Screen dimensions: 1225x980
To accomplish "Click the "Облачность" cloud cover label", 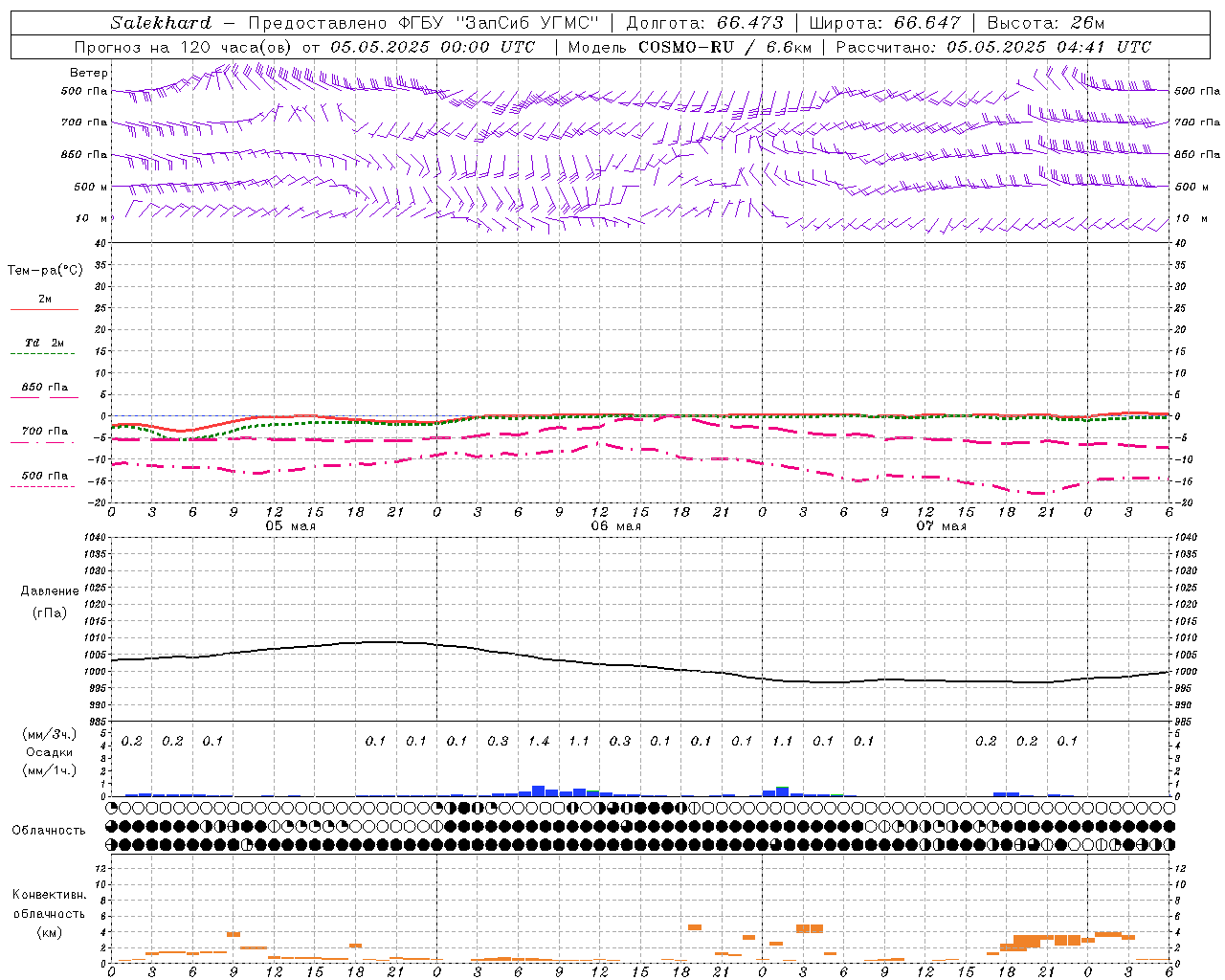I will coord(49,830).
